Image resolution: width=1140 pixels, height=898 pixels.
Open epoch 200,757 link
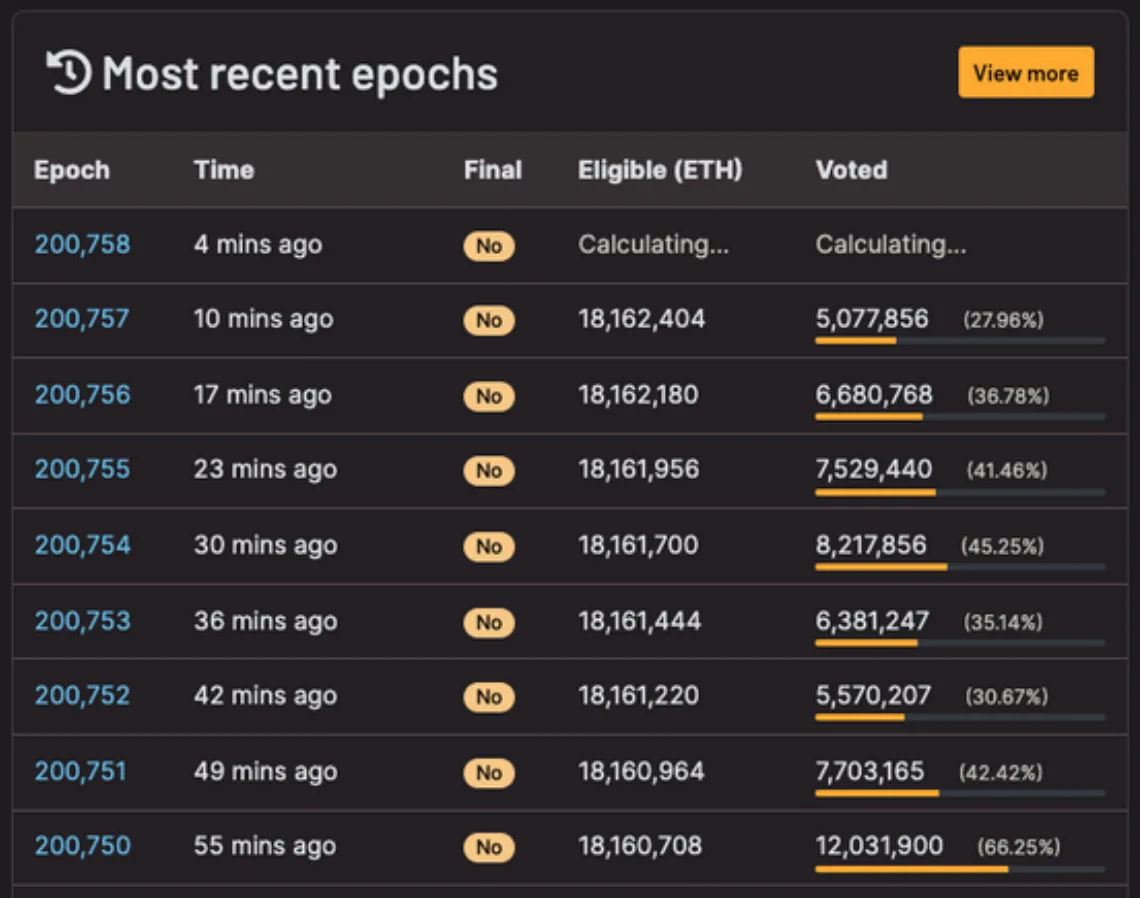click(x=82, y=318)
